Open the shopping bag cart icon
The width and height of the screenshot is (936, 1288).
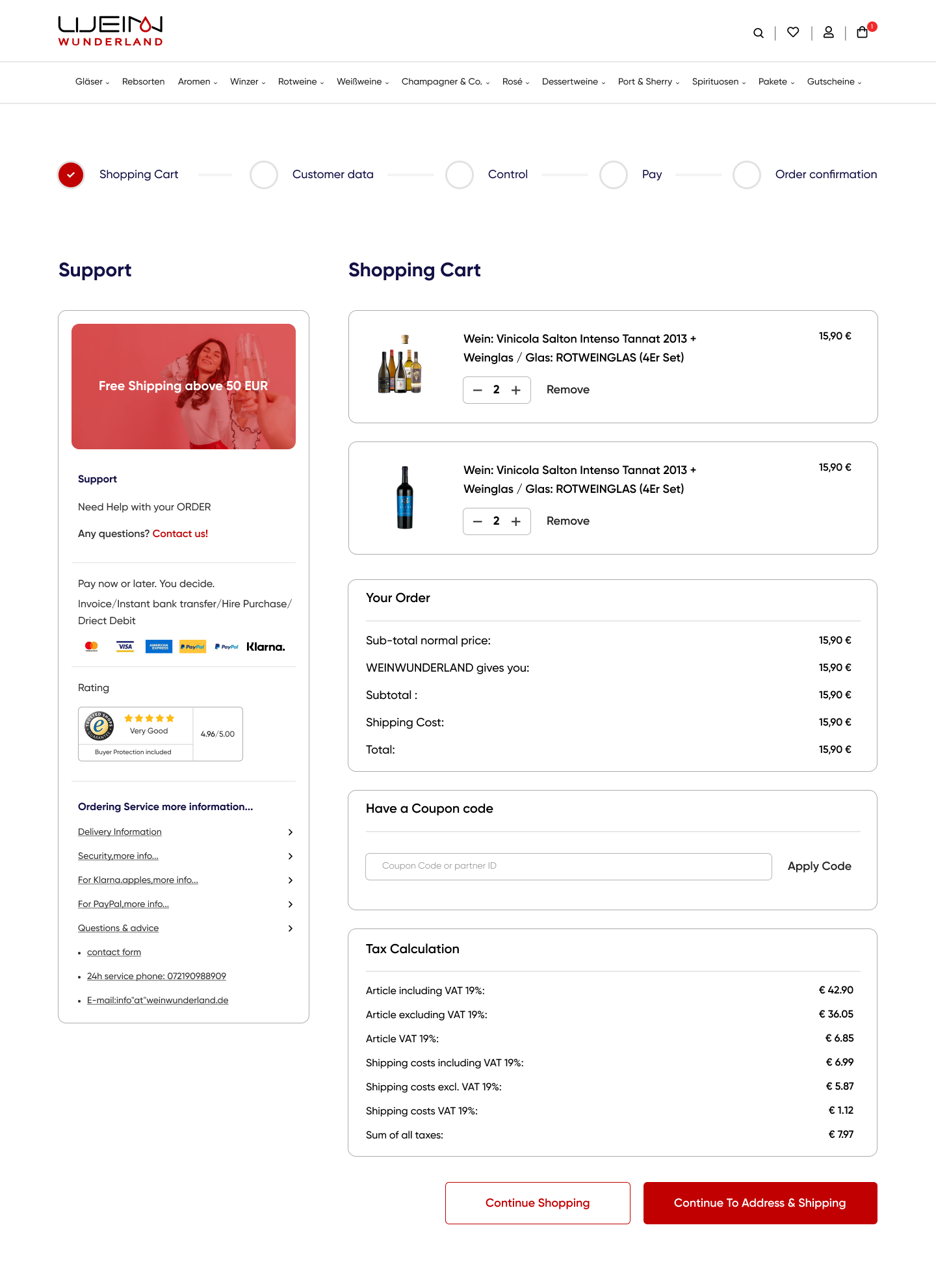863,32
